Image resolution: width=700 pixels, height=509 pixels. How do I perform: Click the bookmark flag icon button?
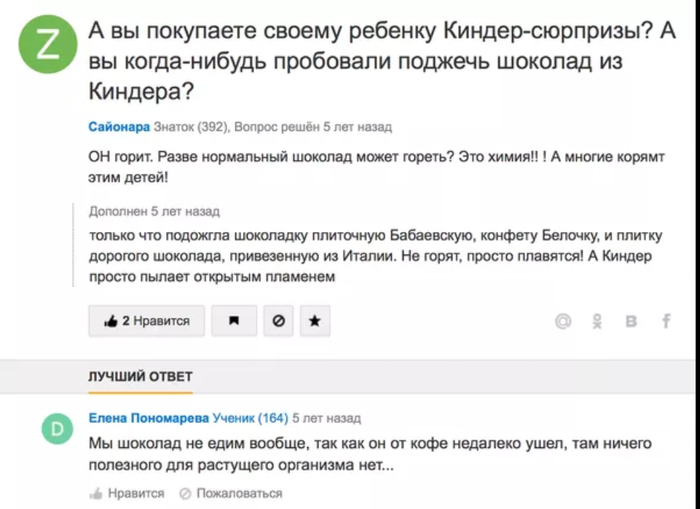point(236,321)
